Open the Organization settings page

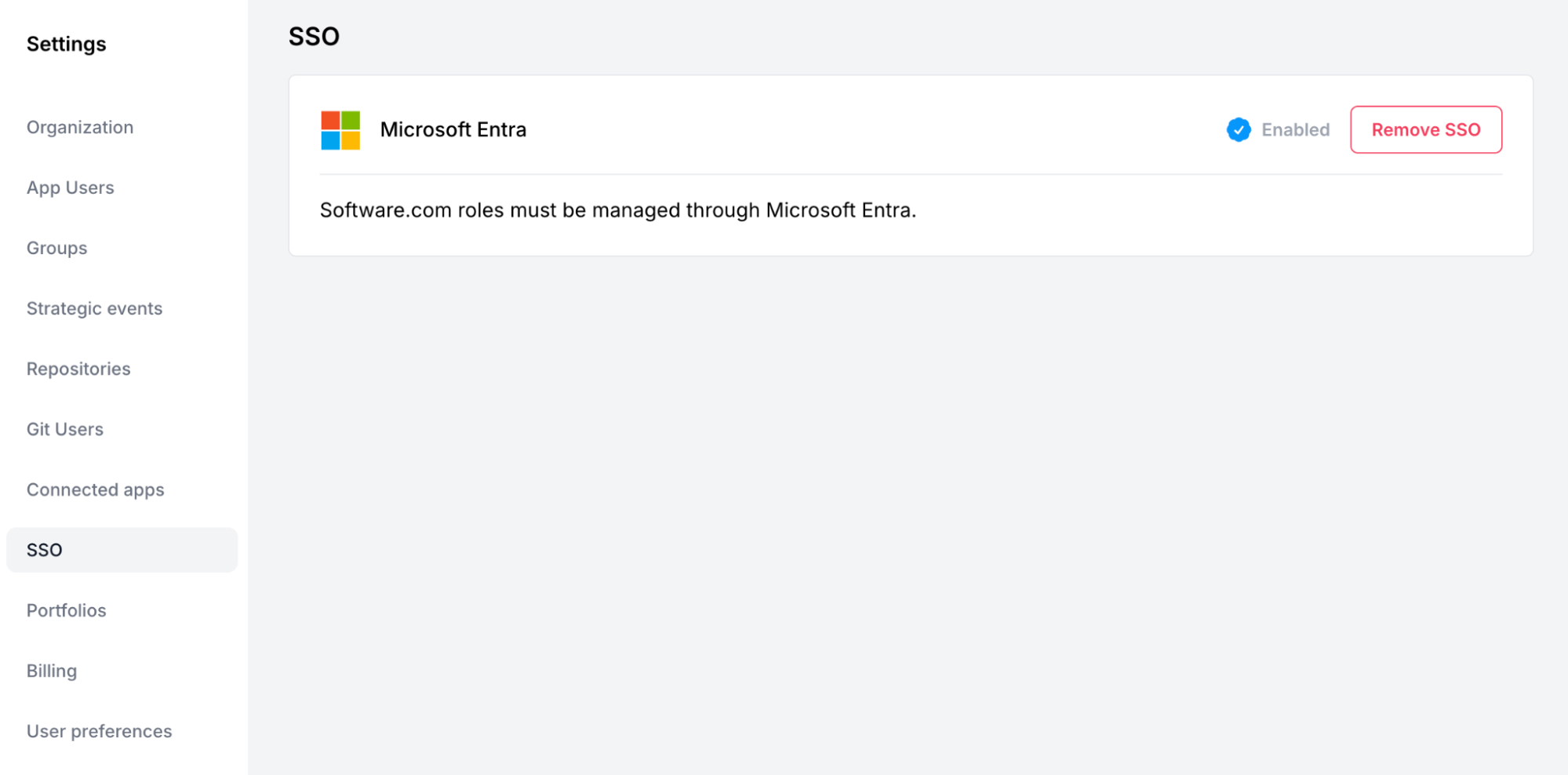click(x=80, y=127)
